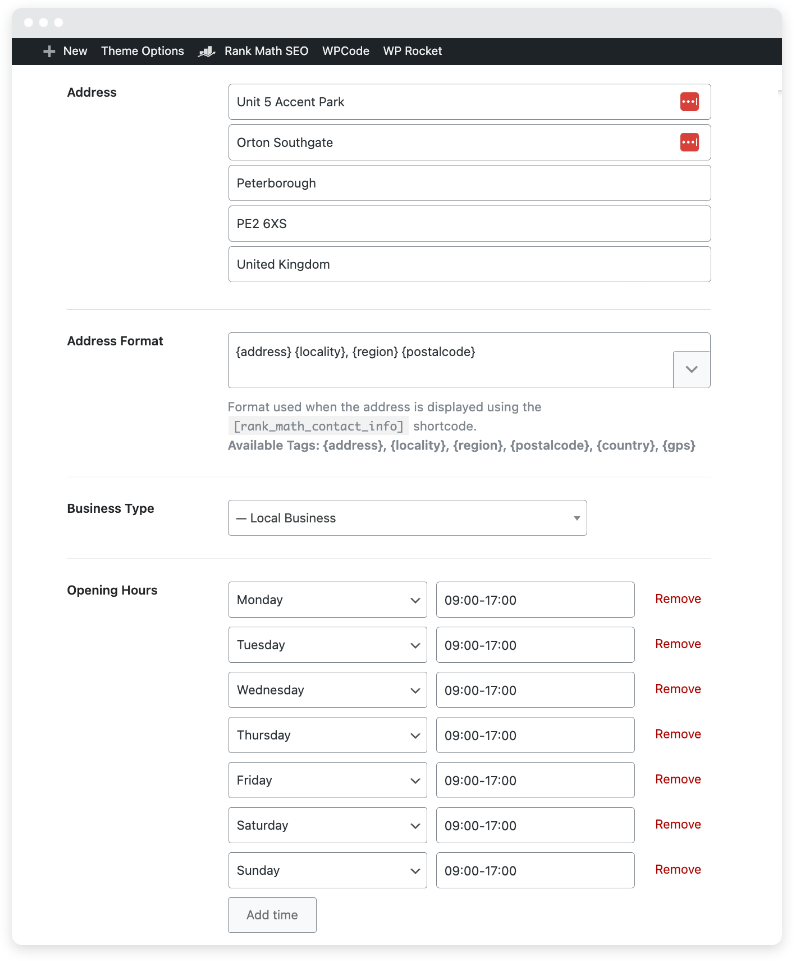Remove the Friday opening hours row
This screenshot has width=794, height=961.
[678, 780]
